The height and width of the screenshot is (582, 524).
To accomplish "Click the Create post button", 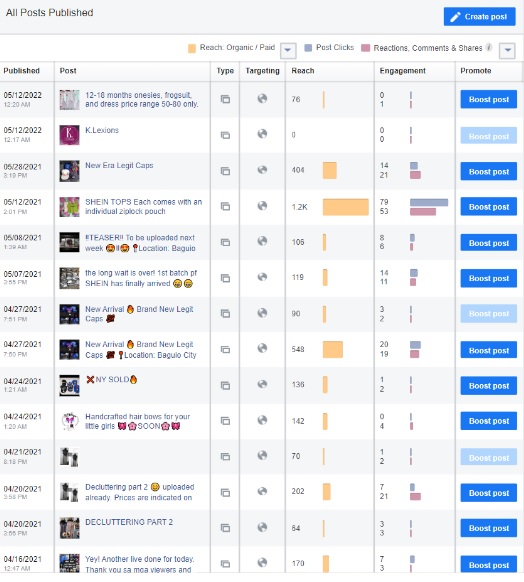I will pyautogui.click(x=479, y=17).
